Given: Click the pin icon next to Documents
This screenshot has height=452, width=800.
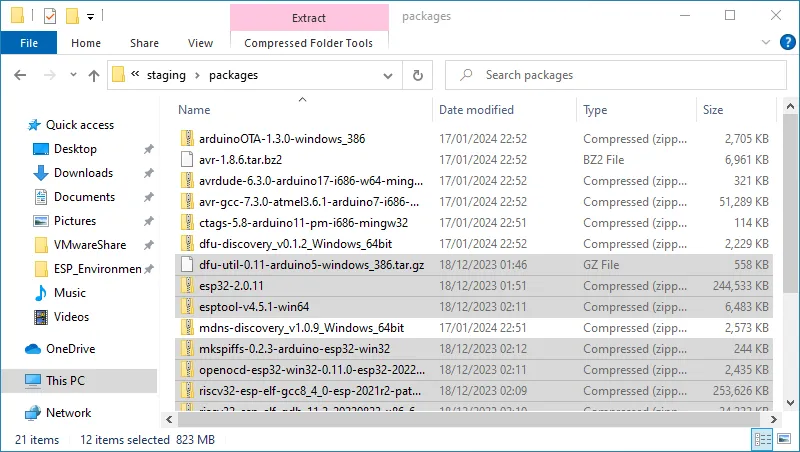Looking at the screenshot, I should 148,197.
